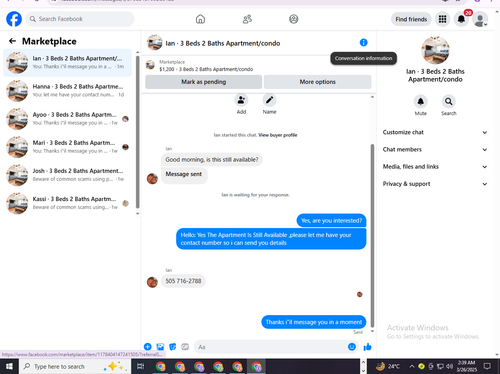Click the '505 716-2788' message bubble
Screen dimensions: 500x374
pos(183,281)
